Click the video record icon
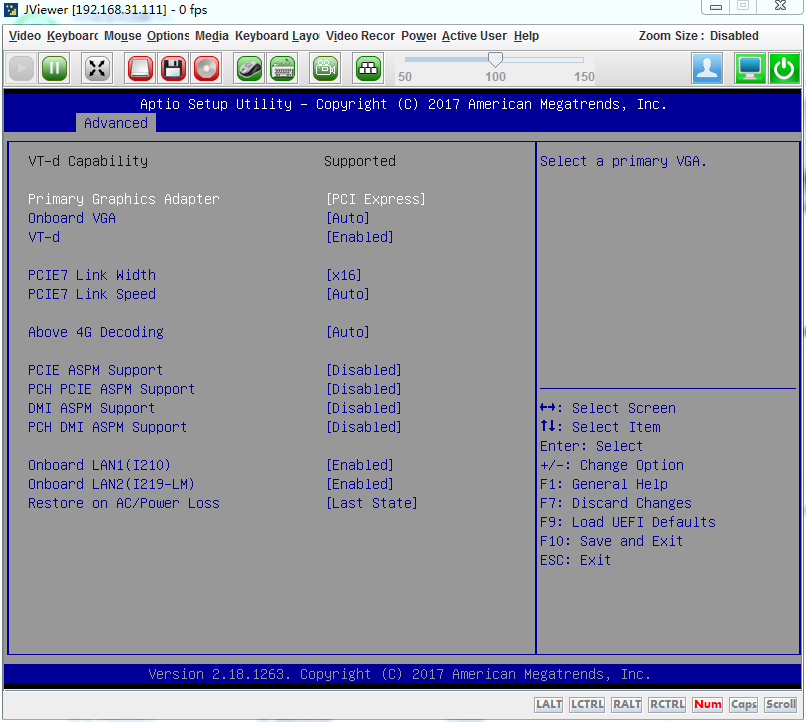Screen dimensions: 806x722 coord(325,68)
